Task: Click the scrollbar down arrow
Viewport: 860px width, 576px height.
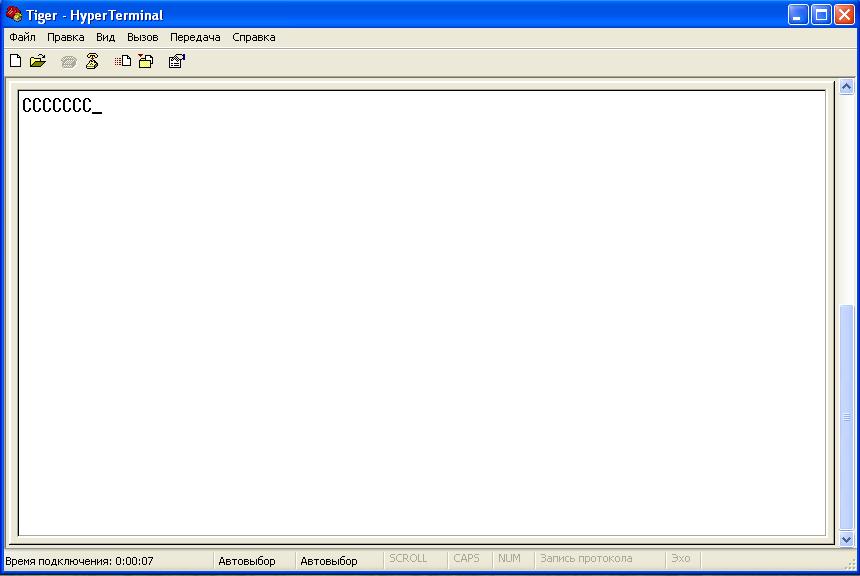Action: (847, 538)
